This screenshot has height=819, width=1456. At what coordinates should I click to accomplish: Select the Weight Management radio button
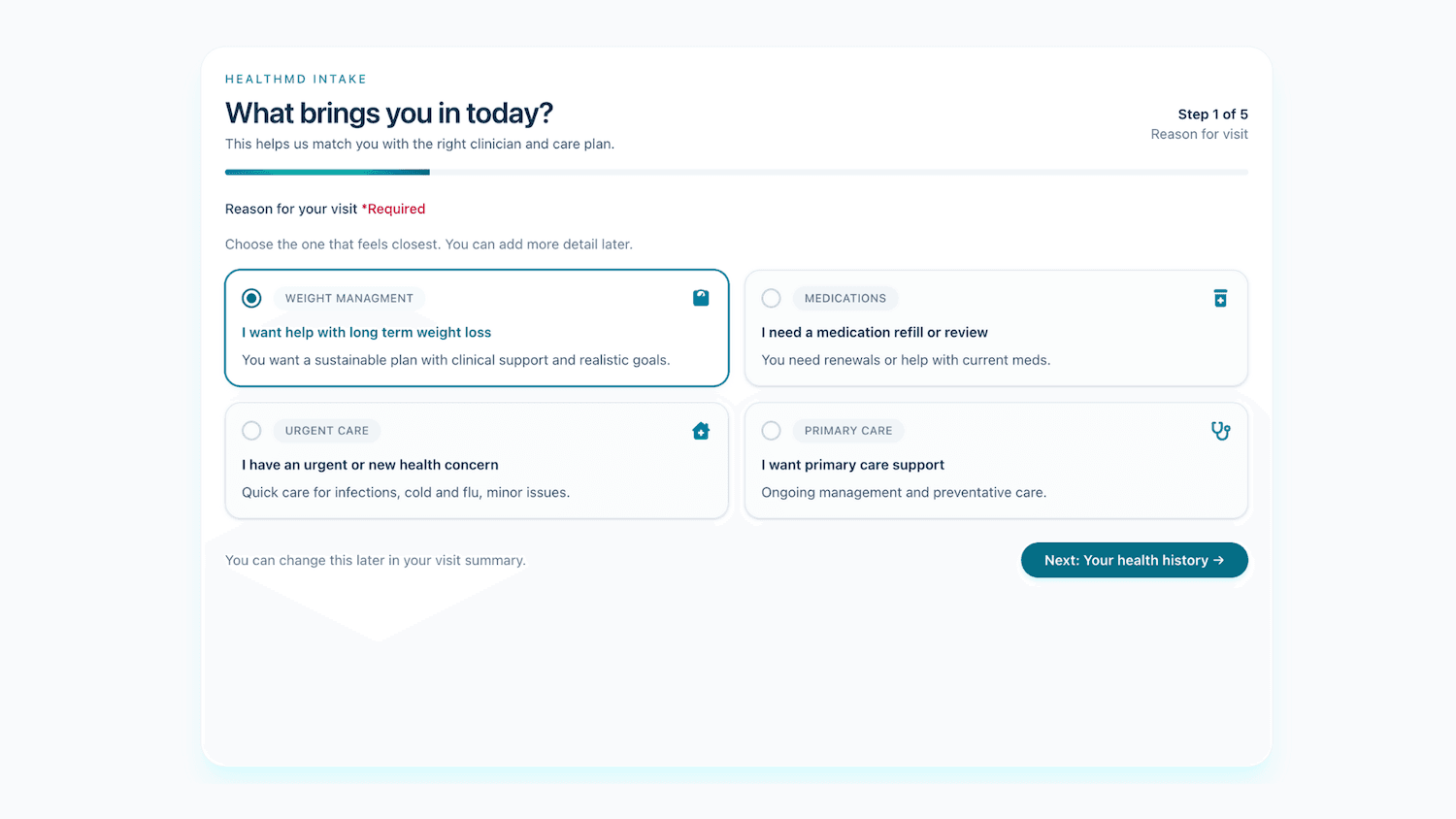coord(251,298)
